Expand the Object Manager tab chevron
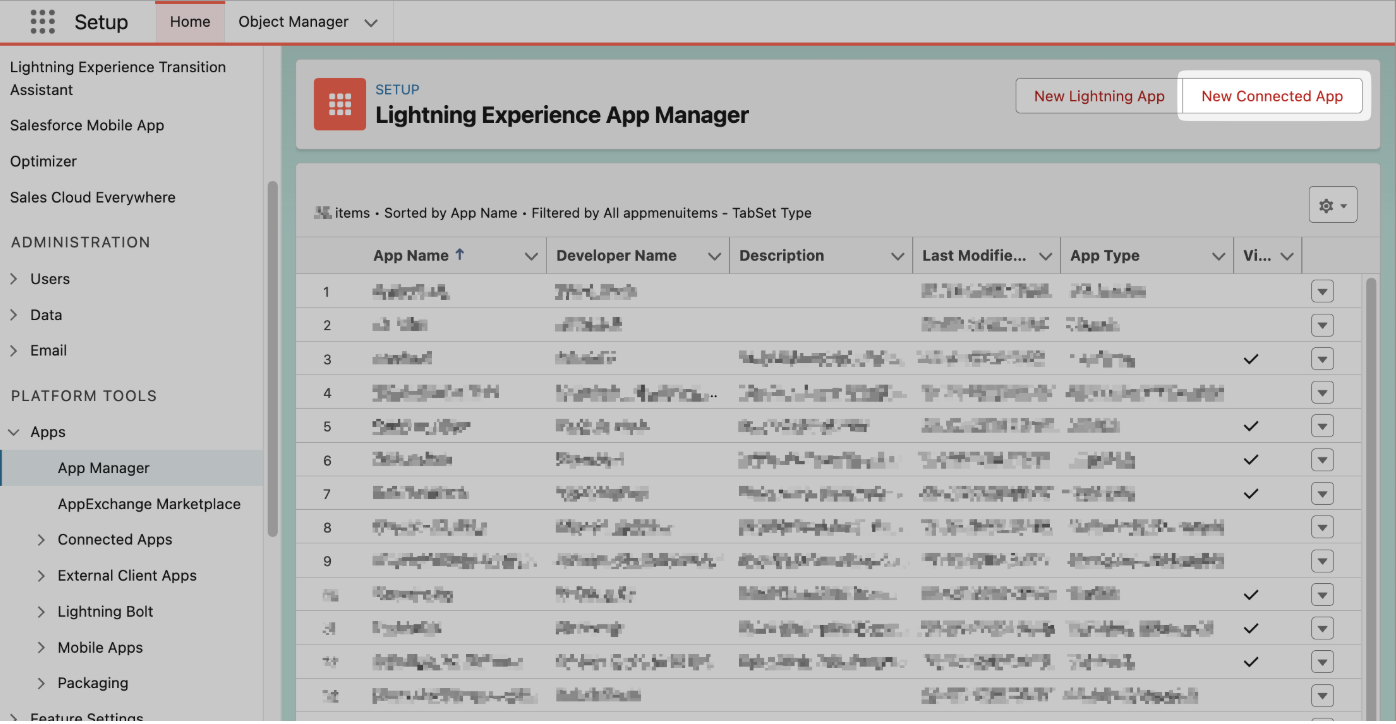 click(371, 22)
